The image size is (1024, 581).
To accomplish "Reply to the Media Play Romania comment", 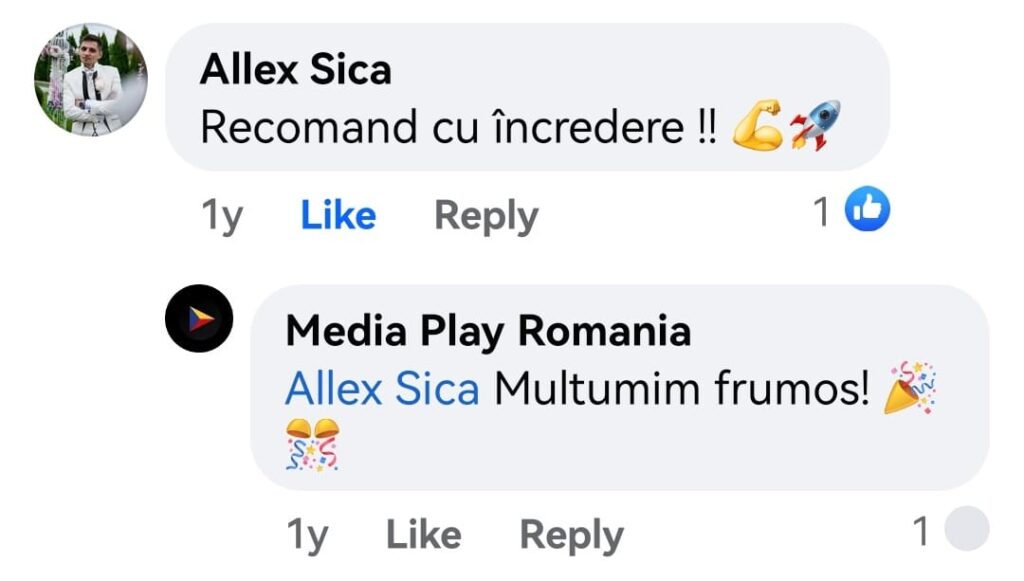I will point(571,536).
